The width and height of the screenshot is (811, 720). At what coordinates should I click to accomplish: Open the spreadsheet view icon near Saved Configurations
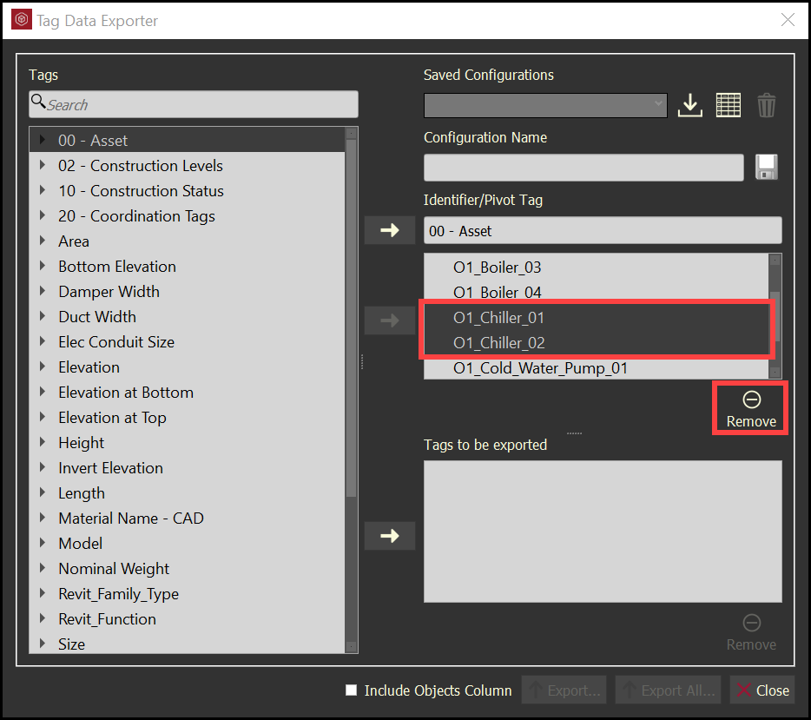tap(728, 104)
